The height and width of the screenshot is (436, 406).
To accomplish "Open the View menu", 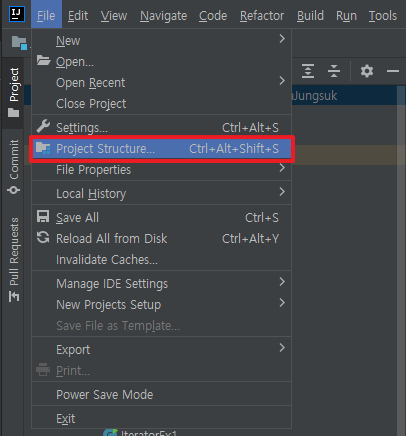I will pos(114,16).
